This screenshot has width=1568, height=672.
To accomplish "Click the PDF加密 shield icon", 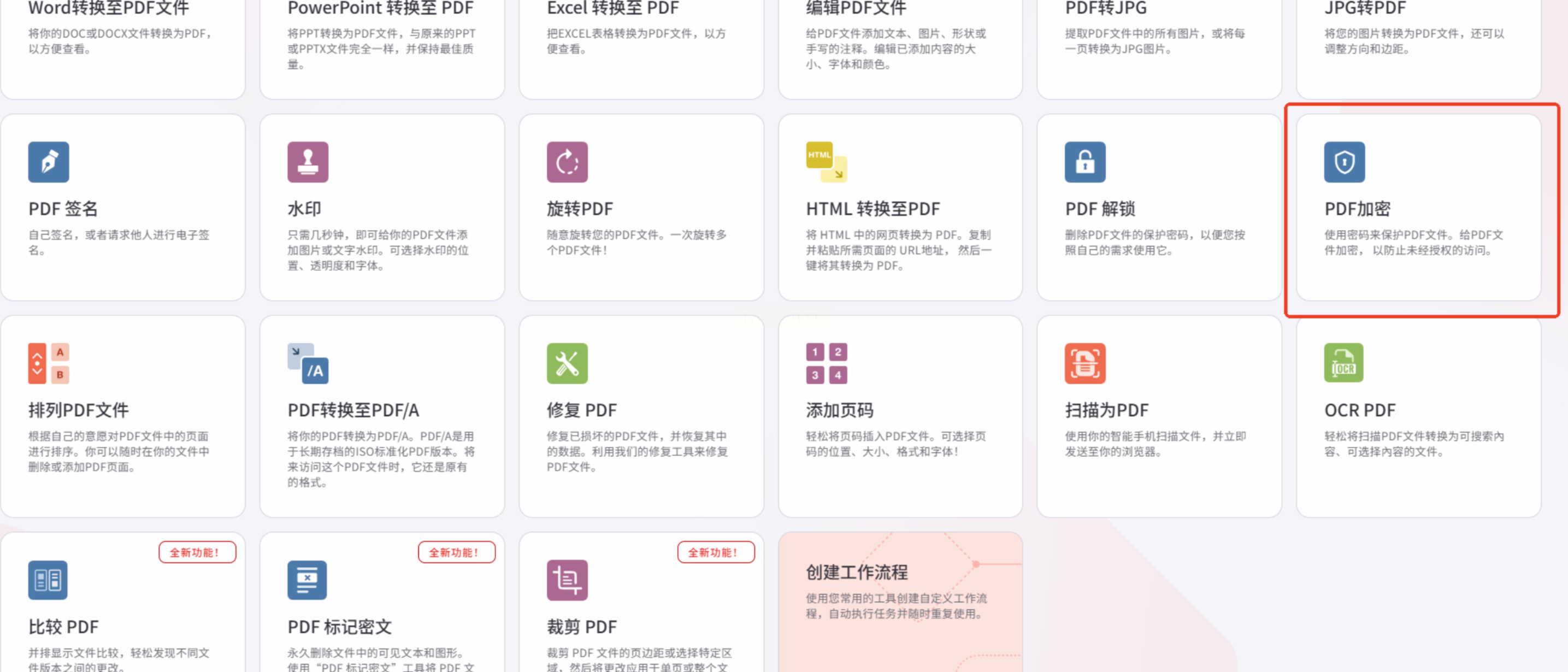I will [1344, 162].
